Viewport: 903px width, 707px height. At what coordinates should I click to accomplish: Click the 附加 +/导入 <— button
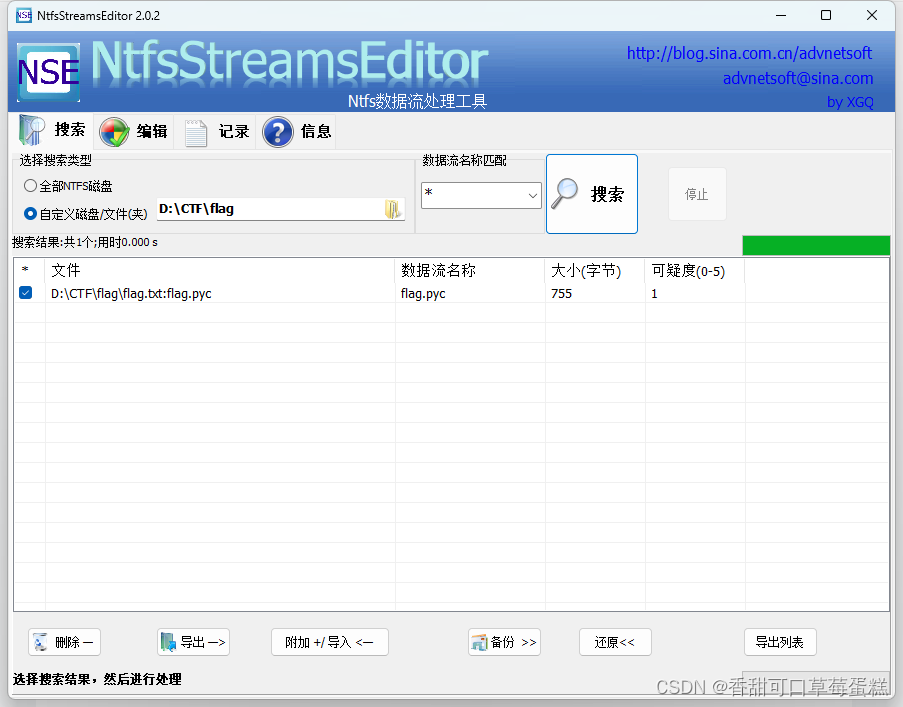(x=330, y=642)
